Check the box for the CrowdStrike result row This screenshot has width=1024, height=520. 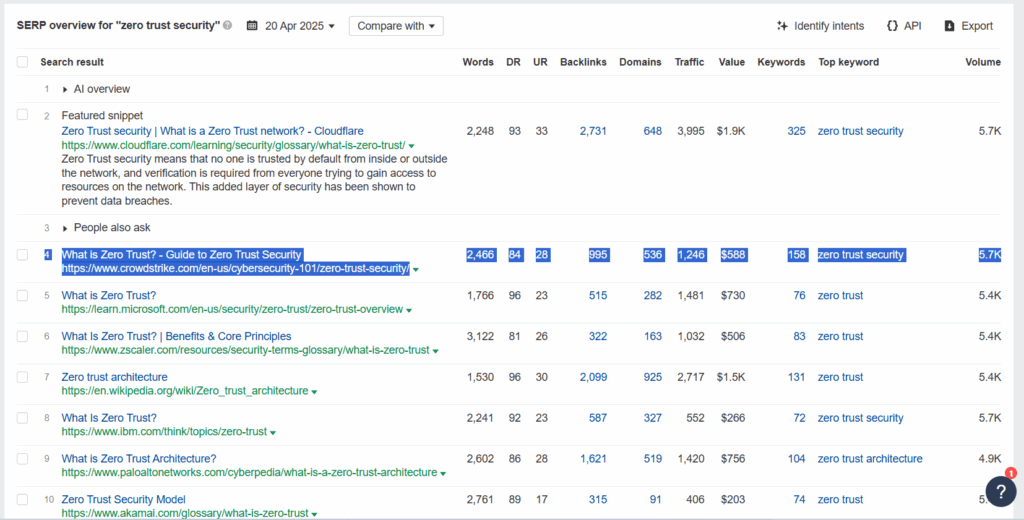[x=23, y=255]
